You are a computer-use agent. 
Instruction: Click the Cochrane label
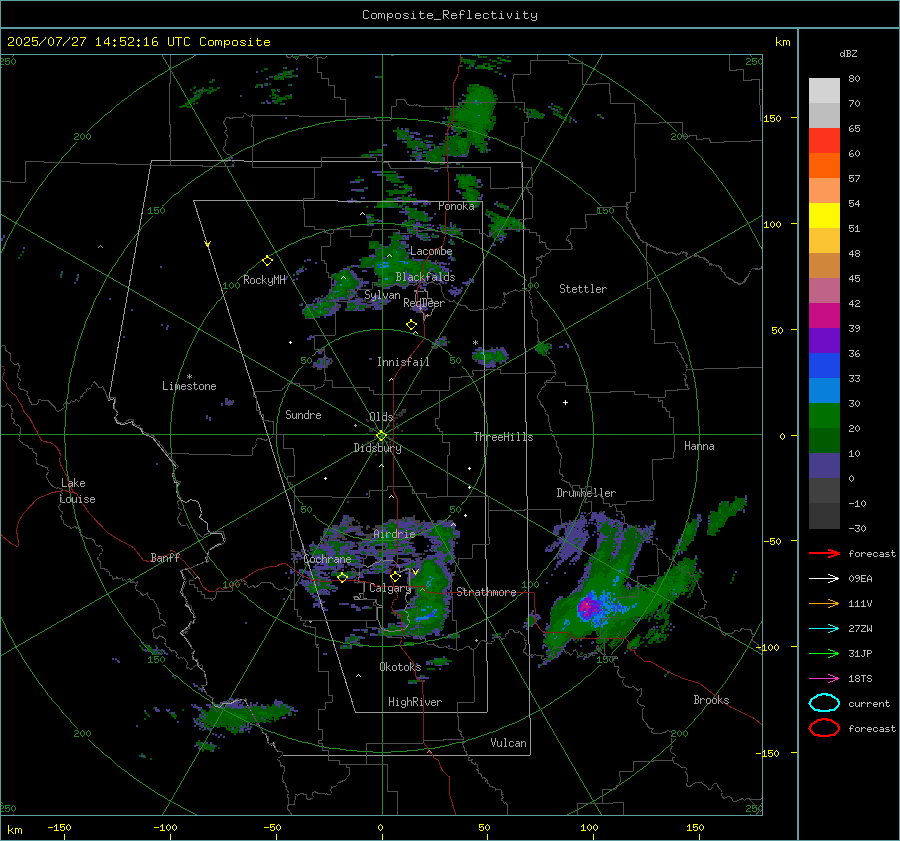click(327, 559)
